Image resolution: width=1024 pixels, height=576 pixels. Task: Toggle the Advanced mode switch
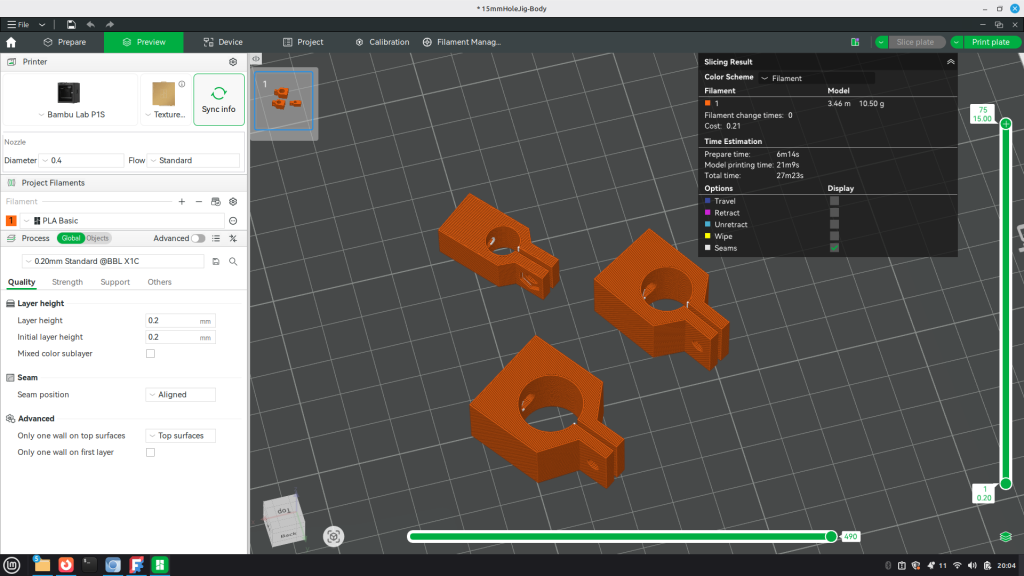(x=198, y=238)
